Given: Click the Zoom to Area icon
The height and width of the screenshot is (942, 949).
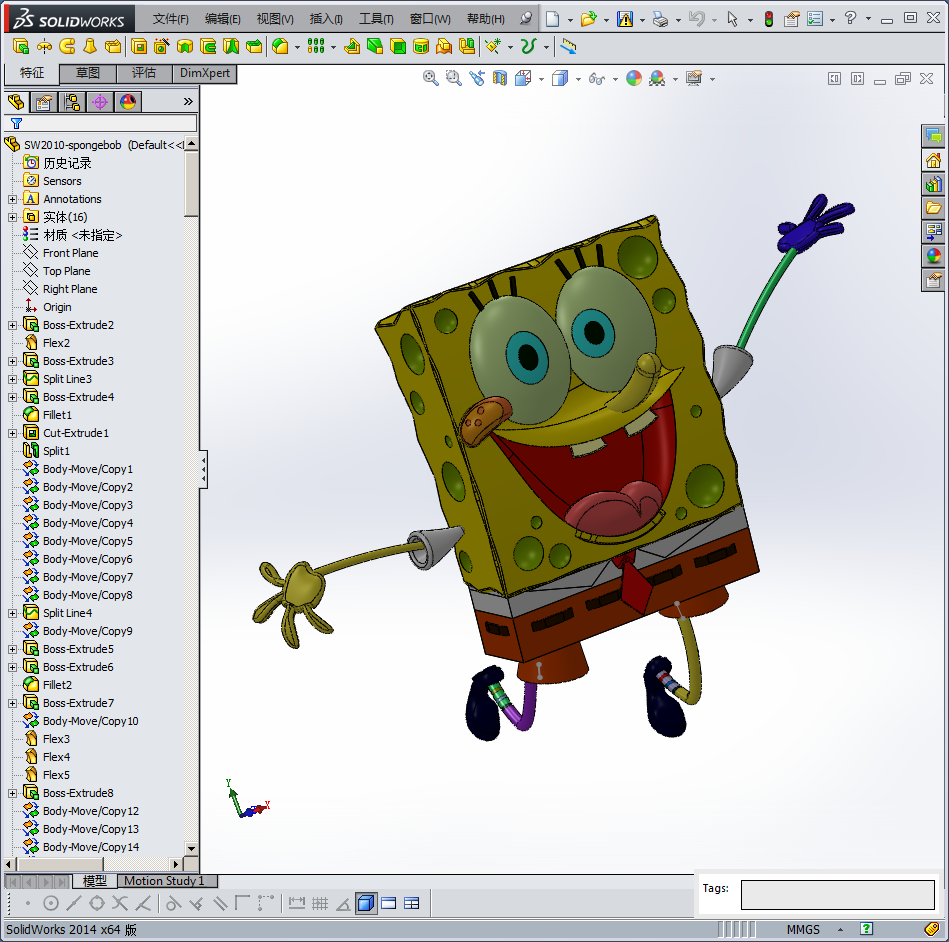Looking at the screenshot, I should pos(453,78).
